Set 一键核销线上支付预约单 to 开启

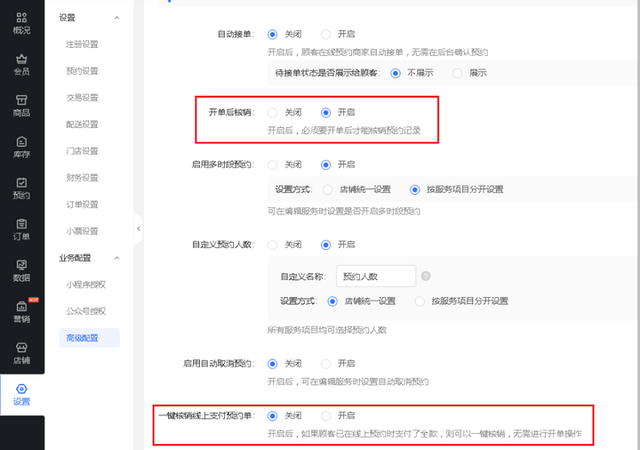click(326, 416)
